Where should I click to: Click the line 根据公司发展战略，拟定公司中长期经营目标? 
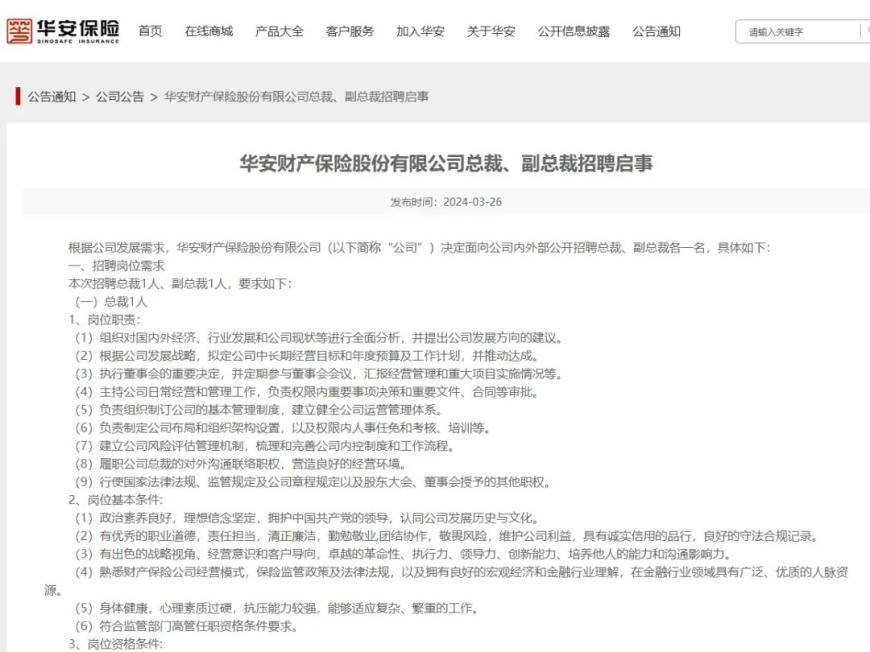[307, 356]
